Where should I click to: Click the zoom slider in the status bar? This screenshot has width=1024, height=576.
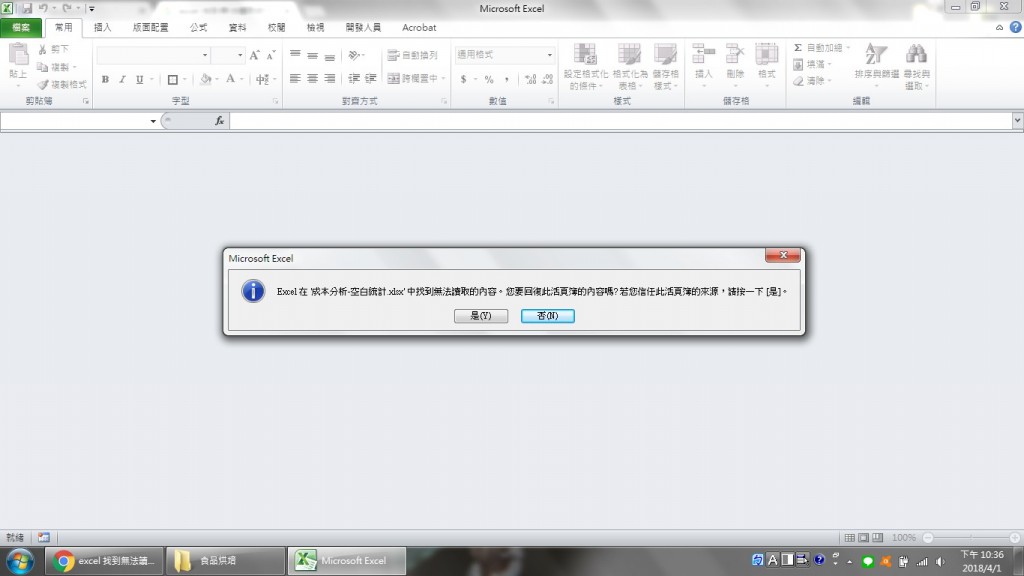971,537
